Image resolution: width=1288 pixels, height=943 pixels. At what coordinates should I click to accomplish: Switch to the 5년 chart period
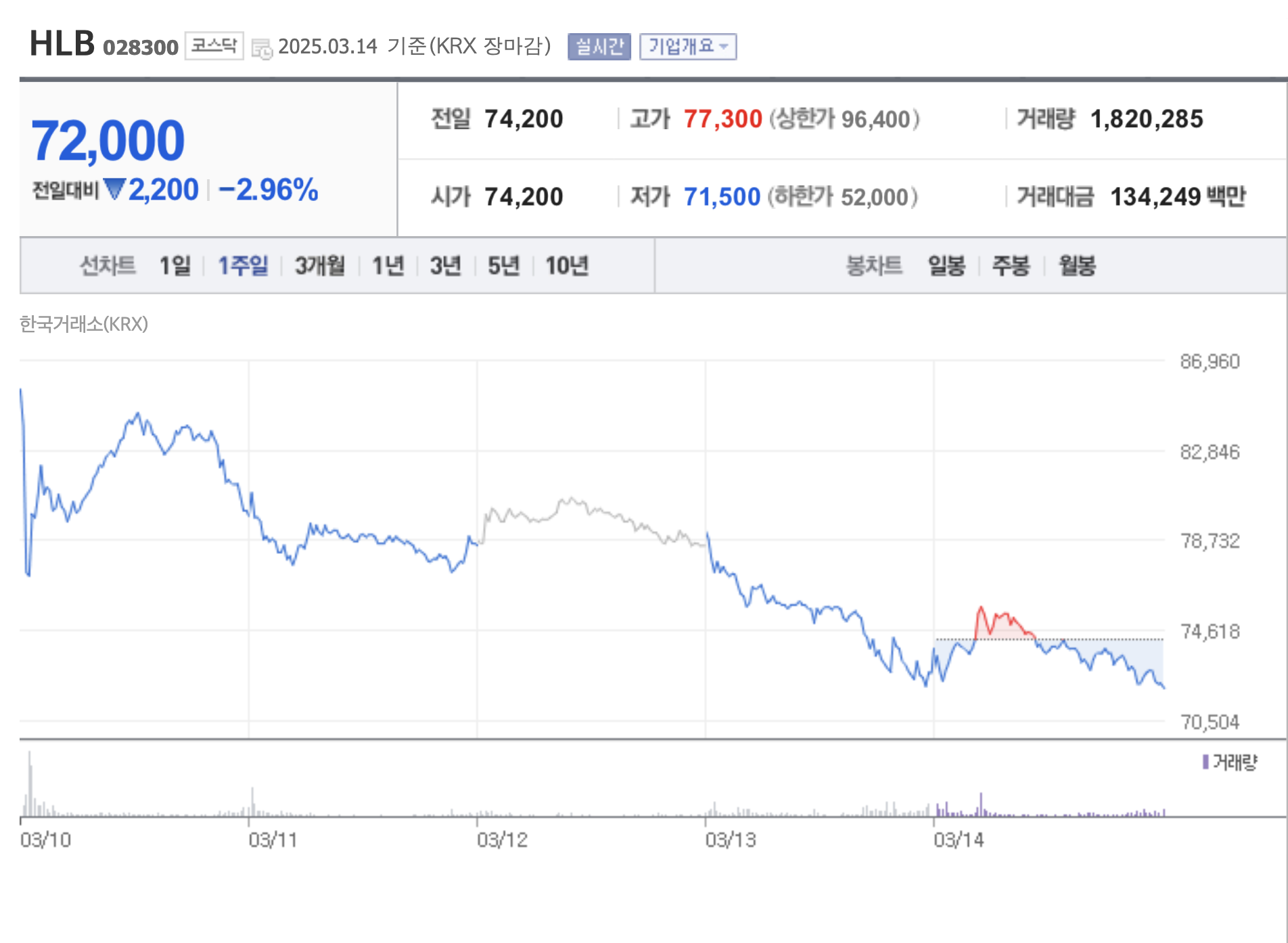(504, 265)
